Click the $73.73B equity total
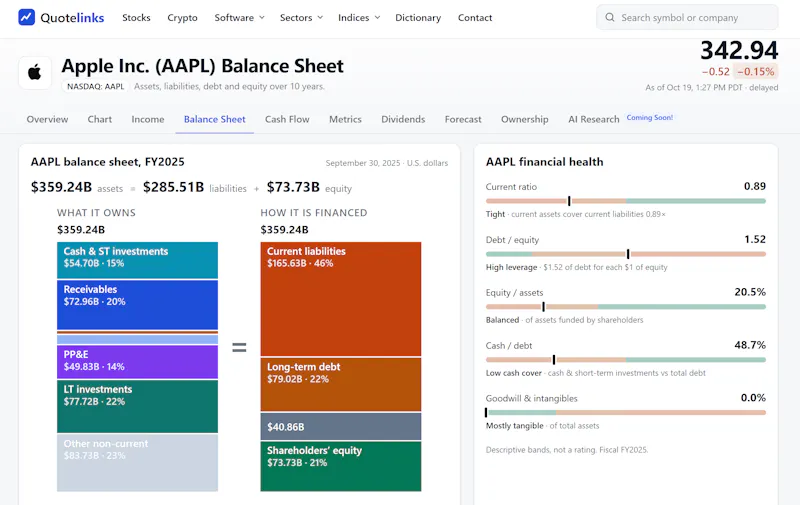 point(293,187)
